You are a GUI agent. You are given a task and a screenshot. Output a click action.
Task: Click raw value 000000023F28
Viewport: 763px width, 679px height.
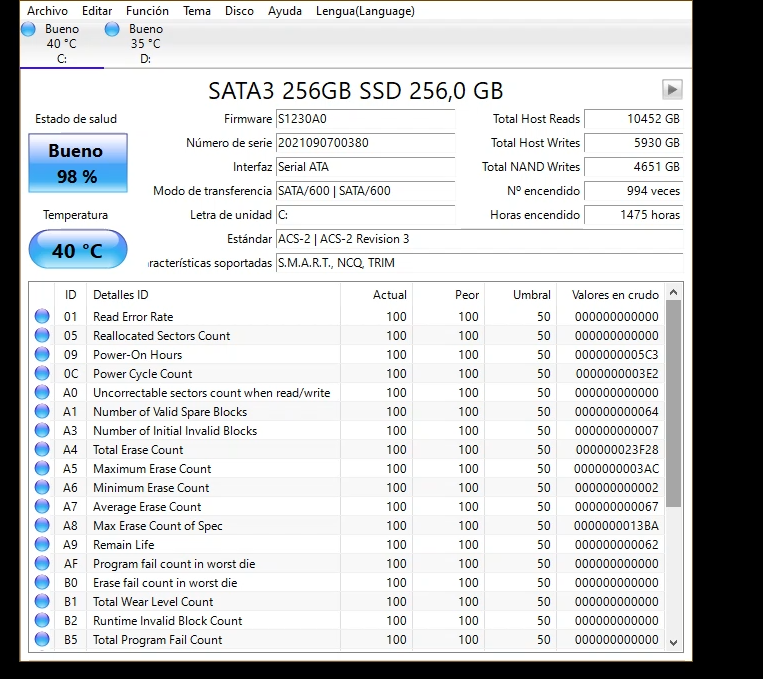pos(617,450)
